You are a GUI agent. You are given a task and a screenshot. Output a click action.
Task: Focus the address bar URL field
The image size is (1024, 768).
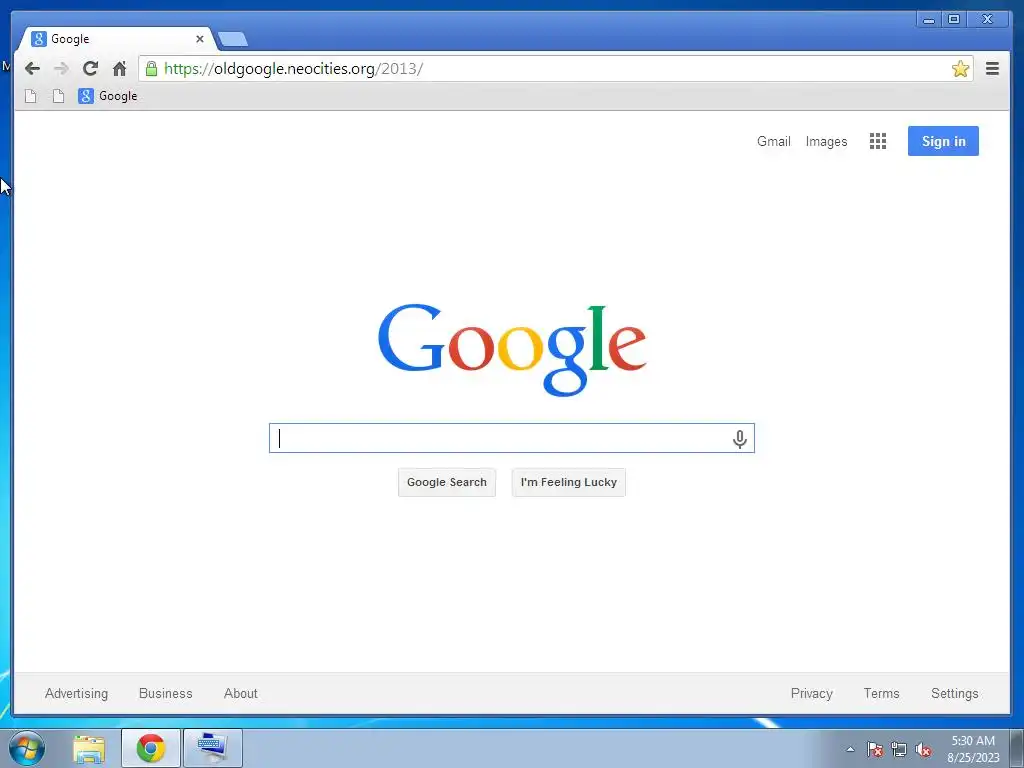click(555, 69)
